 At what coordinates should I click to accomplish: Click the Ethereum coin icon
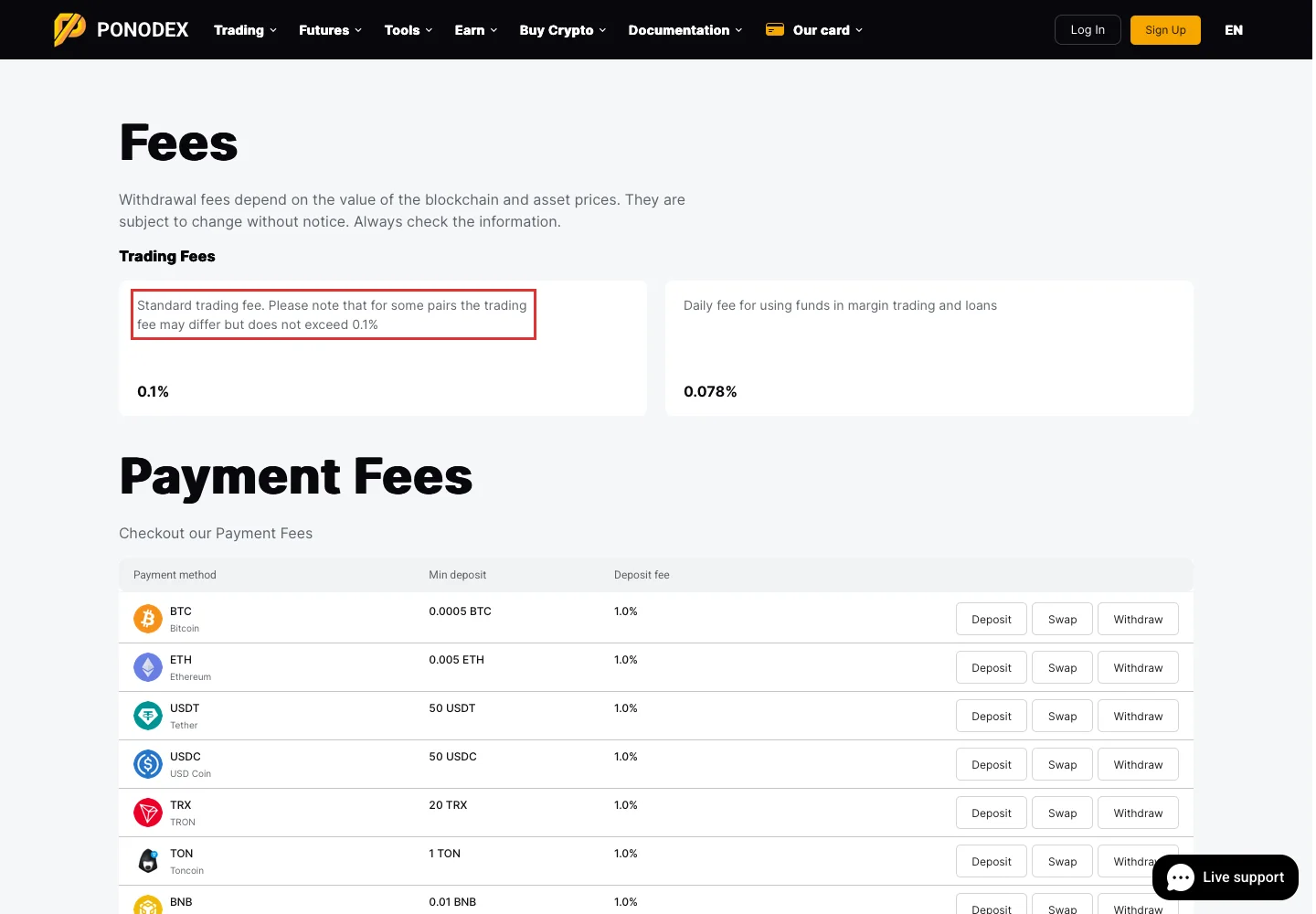click(x=148, y=667)
